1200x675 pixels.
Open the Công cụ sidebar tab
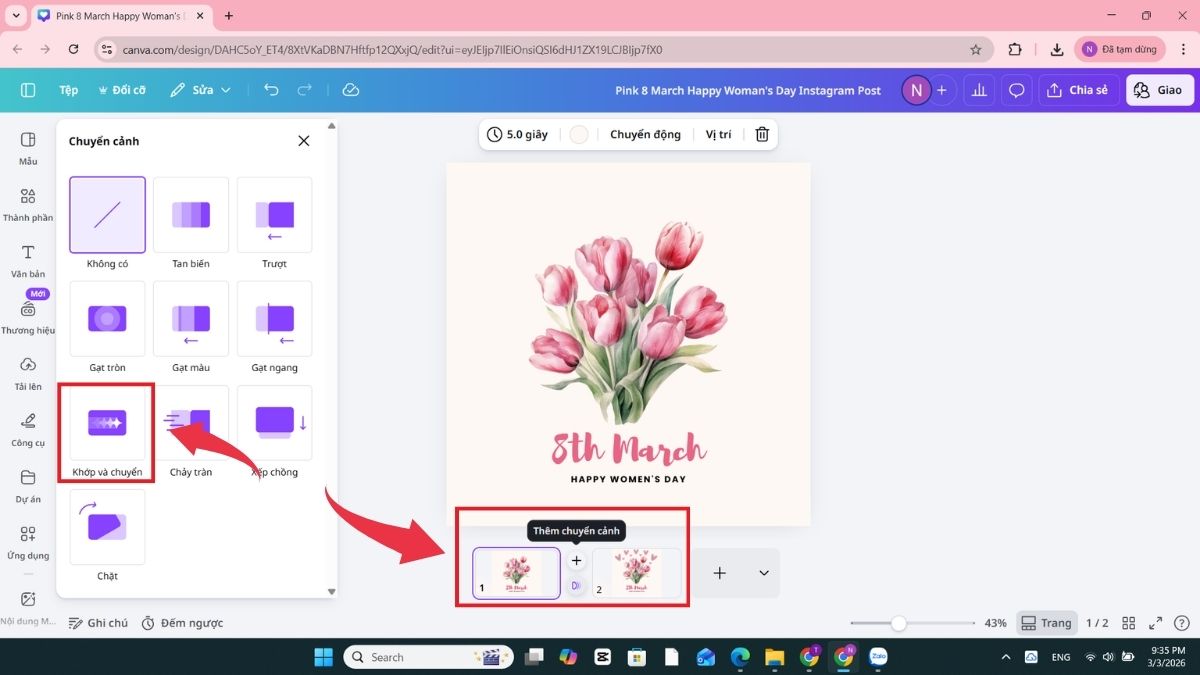[28, 429]
